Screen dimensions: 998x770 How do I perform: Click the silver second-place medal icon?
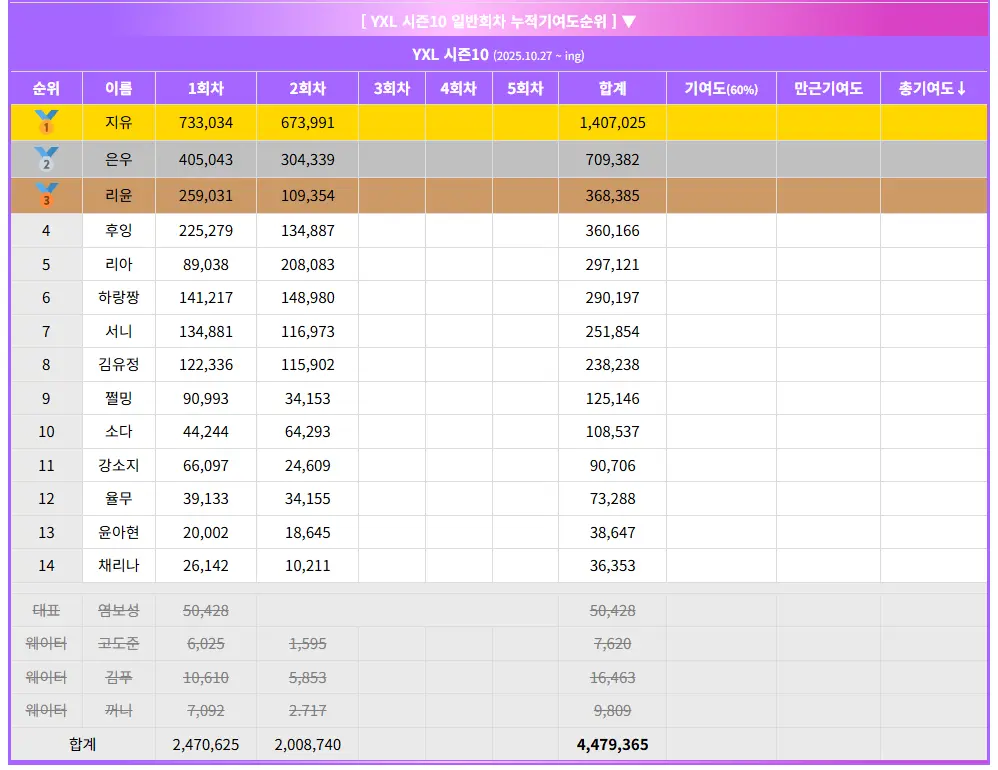(46, 159)
